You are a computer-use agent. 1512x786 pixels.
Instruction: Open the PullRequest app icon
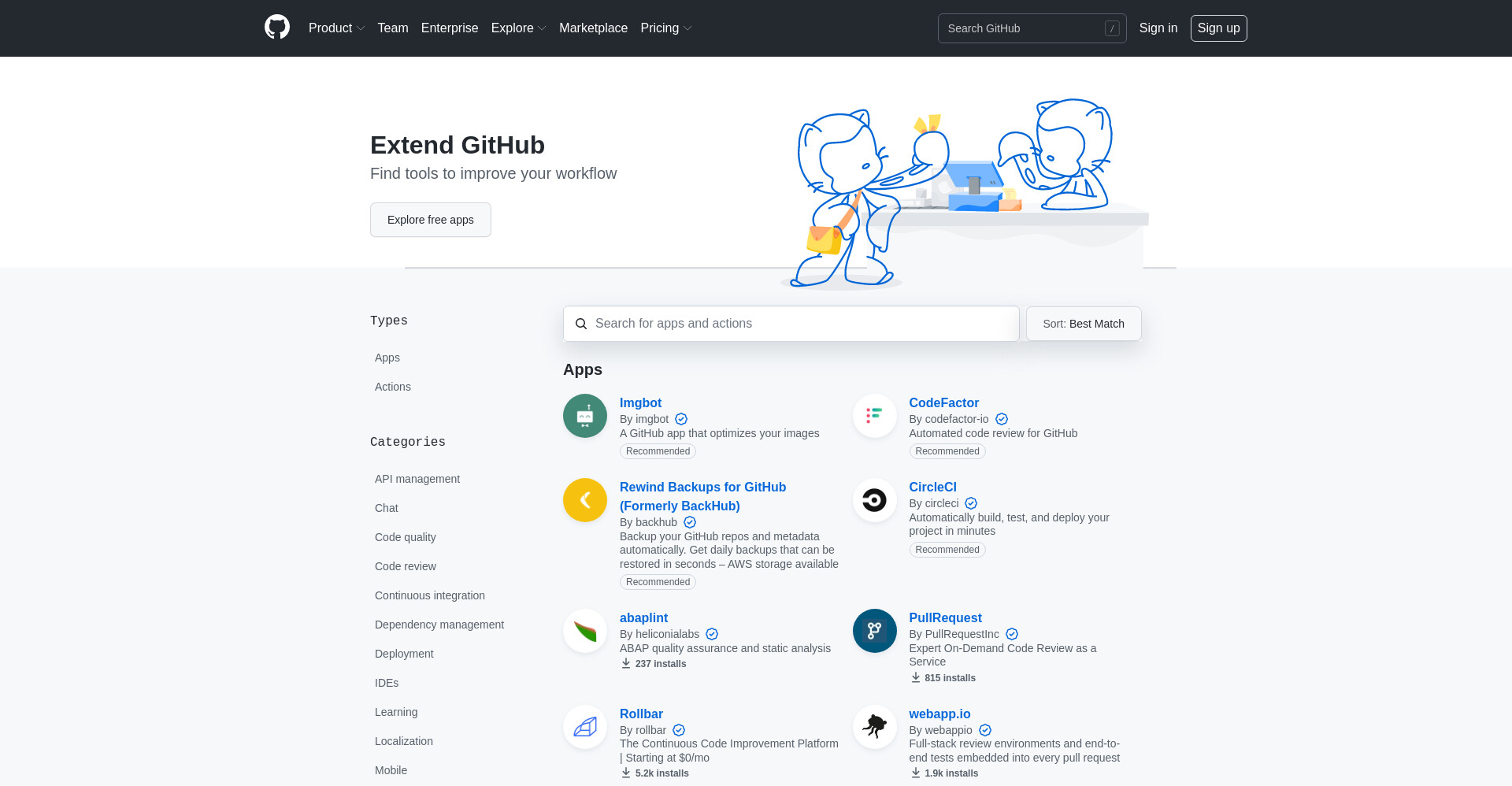874,631
